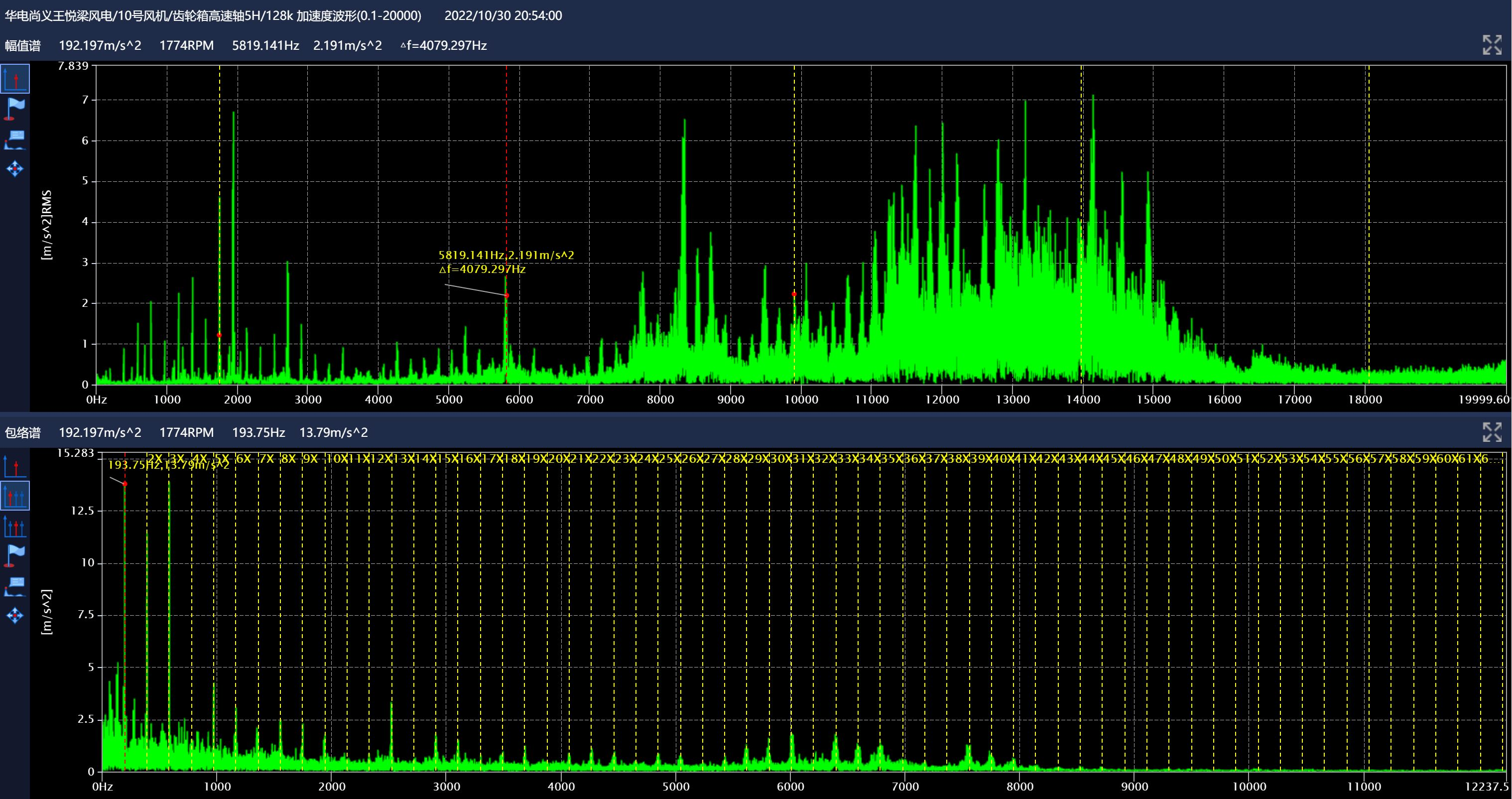
Task: Click flag marker tool in top chart
Action: [14, 109]
